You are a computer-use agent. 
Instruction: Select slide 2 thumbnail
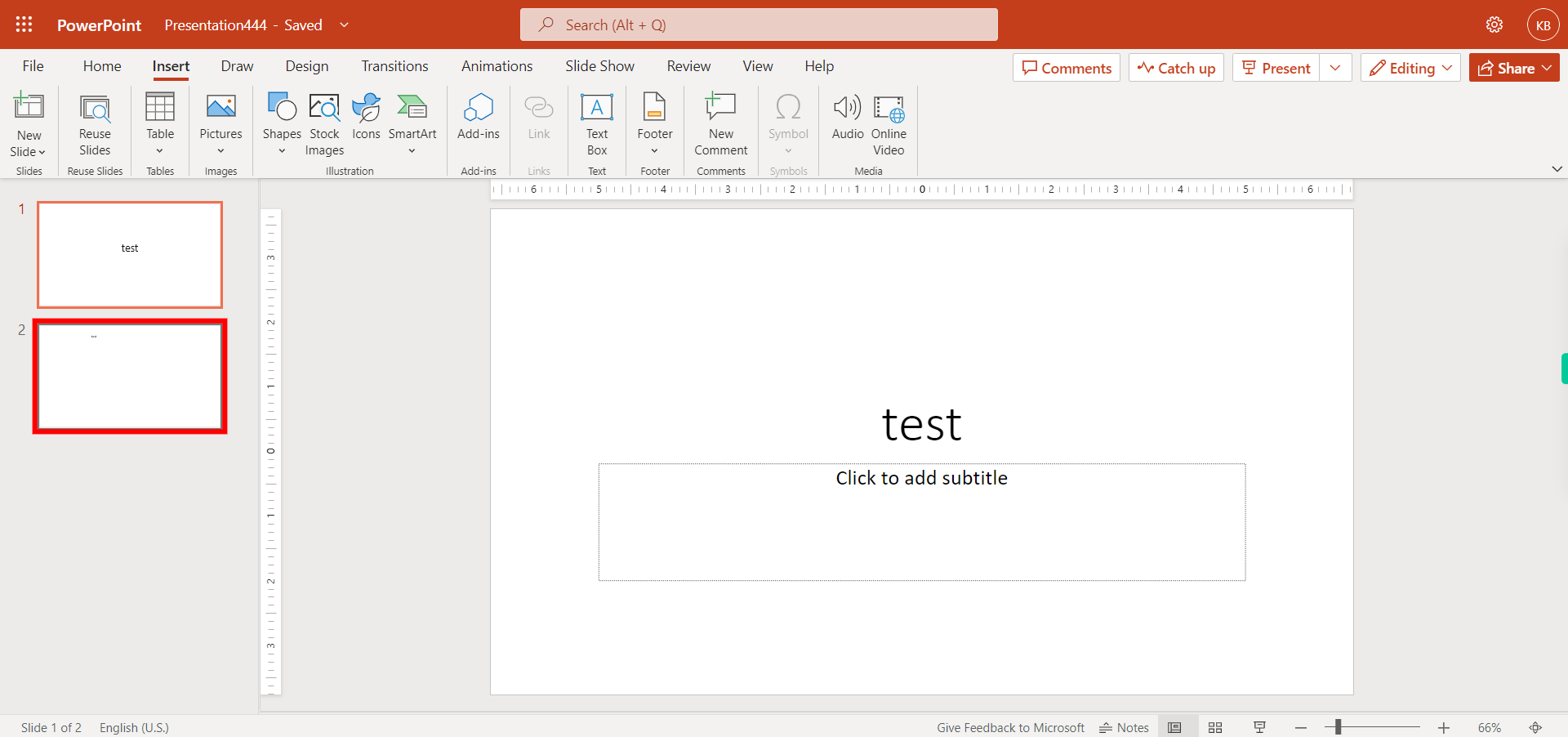coord(130,376)
